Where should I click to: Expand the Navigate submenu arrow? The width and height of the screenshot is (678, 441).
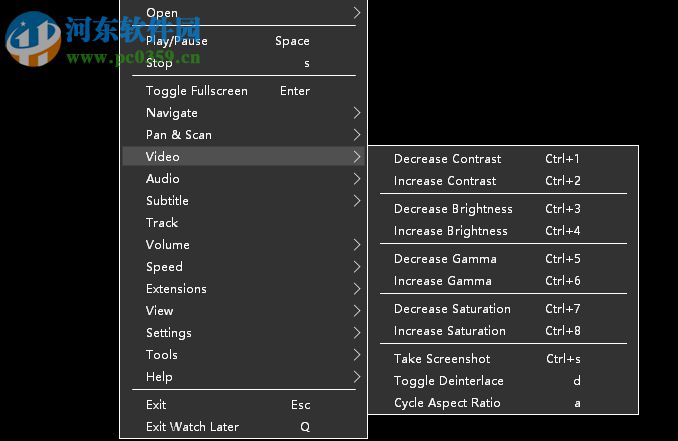click(x=357, y=113)
